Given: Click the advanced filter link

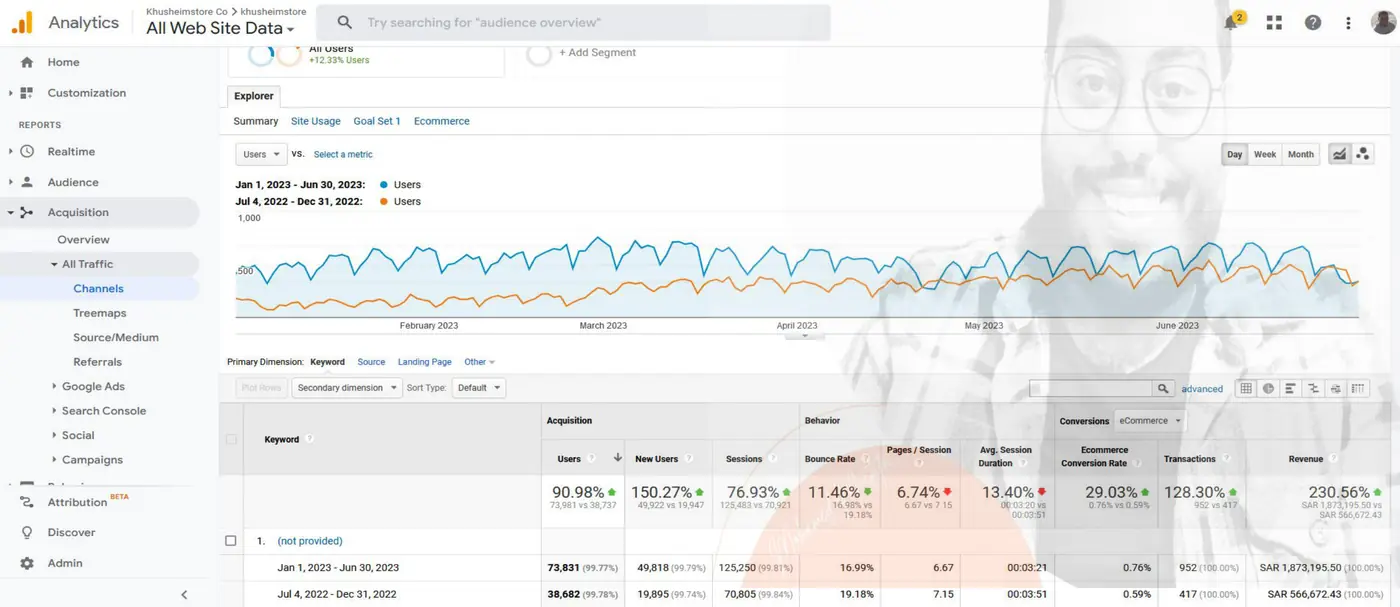Looking at the screenshot, I should tap(1202, 389).
